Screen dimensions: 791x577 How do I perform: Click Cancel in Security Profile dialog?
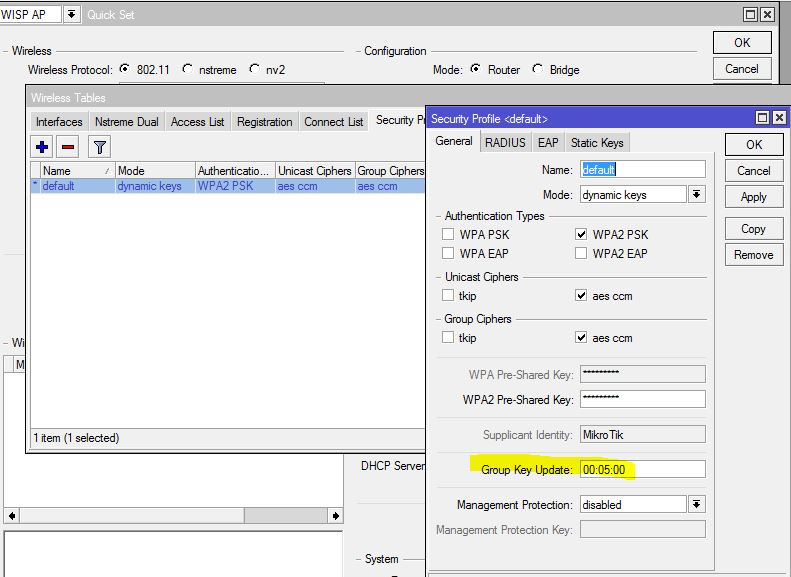pos(754,170)
